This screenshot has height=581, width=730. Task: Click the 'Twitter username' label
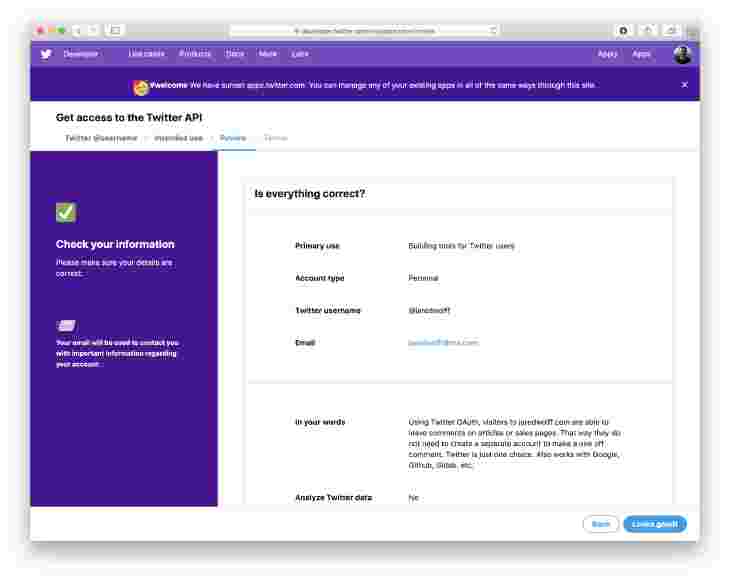point(328,310)
